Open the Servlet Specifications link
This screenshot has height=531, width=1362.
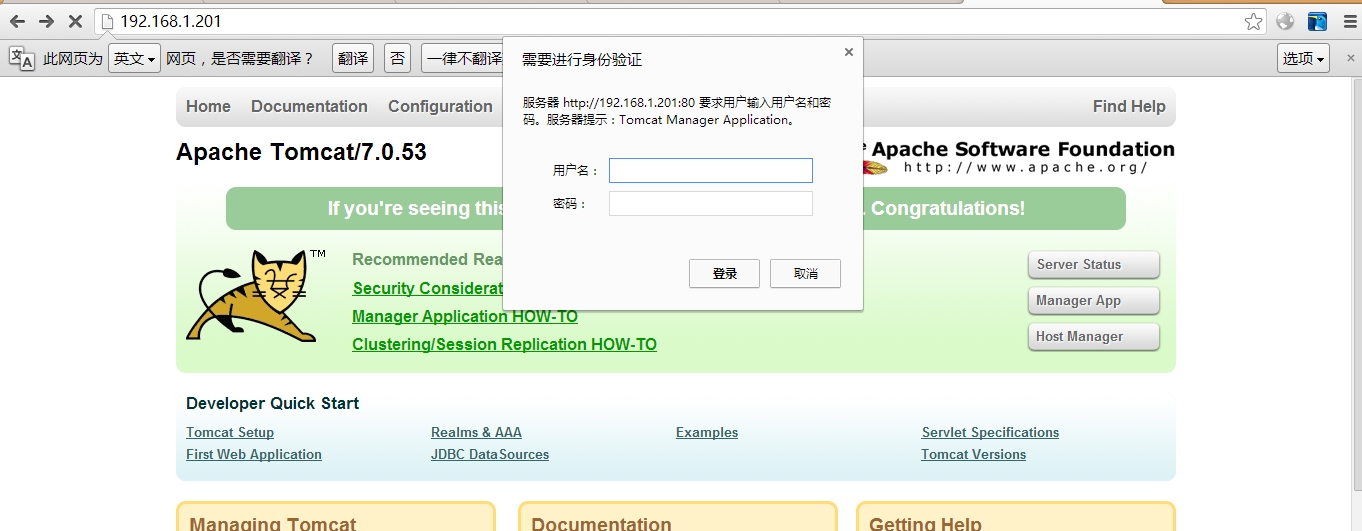[x=990, y=433]
